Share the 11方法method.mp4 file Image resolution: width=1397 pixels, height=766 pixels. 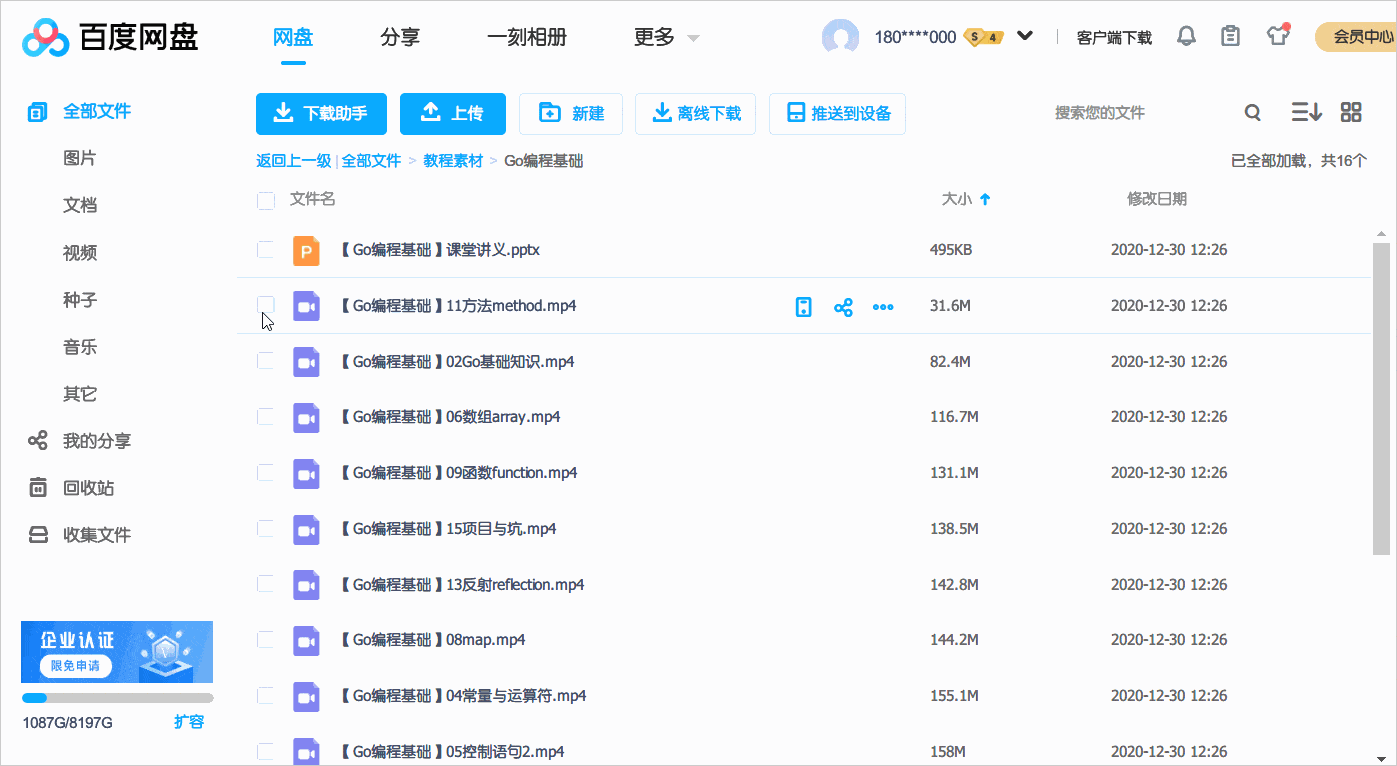click(x=843, y=307)
